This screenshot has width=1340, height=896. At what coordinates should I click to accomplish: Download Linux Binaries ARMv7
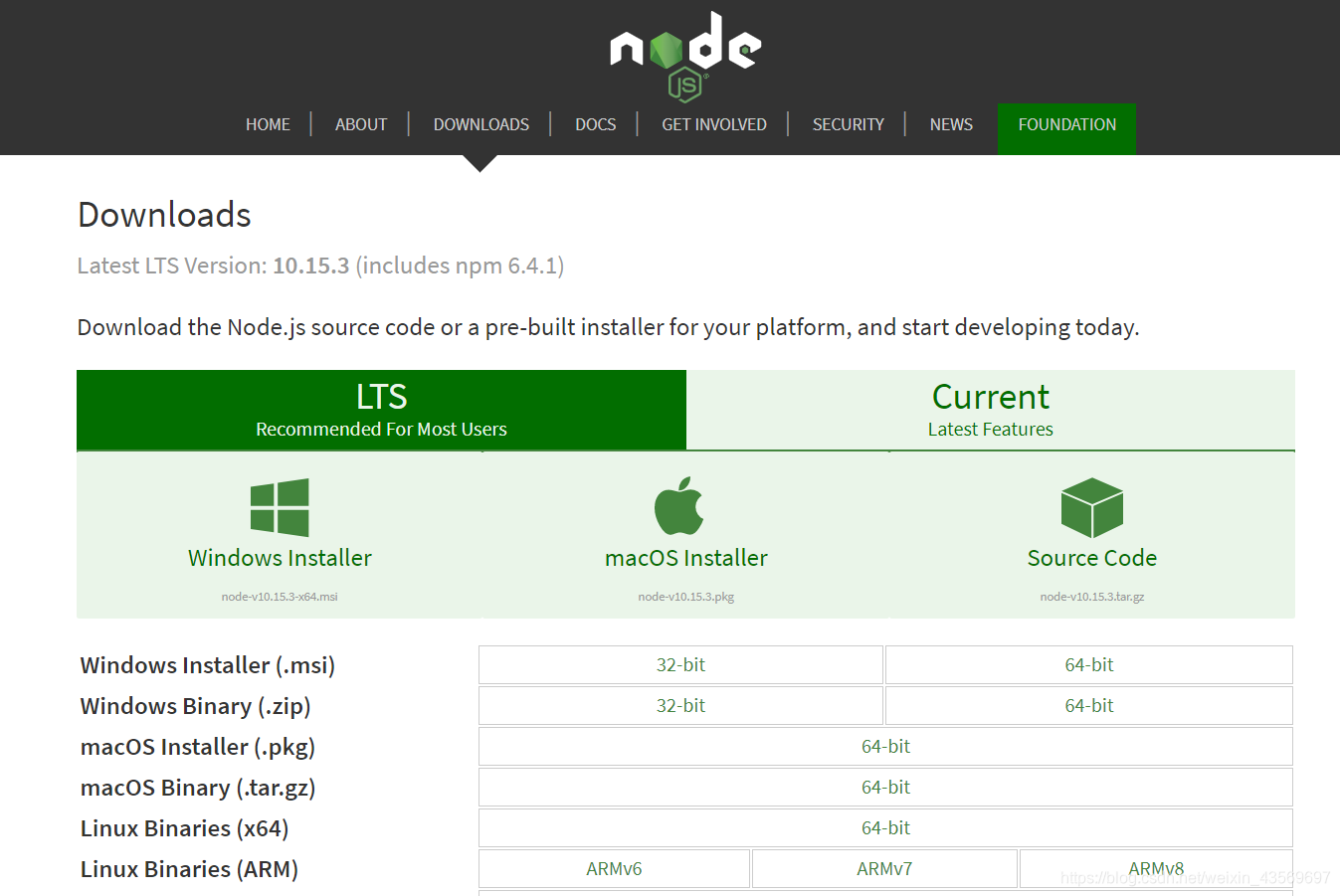884,869
